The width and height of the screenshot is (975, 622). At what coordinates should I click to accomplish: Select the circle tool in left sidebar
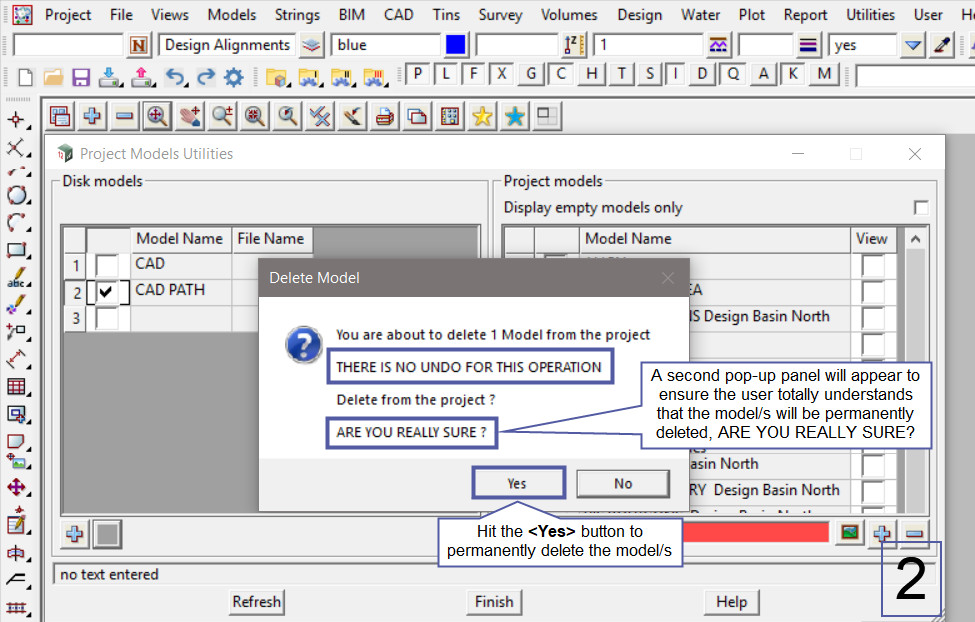pyautogui.click(x=17, y=195)
